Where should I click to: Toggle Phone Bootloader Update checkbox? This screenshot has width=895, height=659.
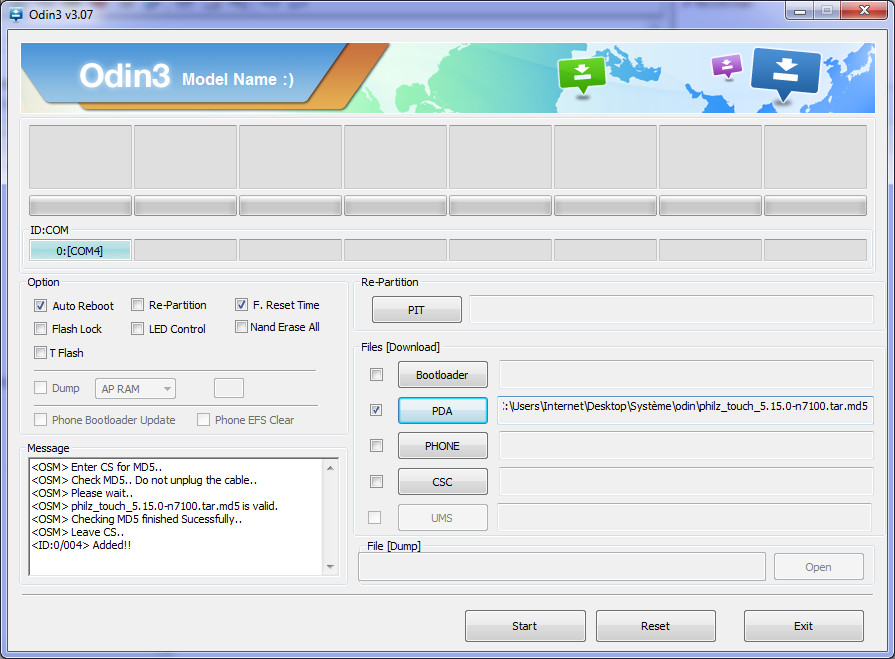[40, 419]
